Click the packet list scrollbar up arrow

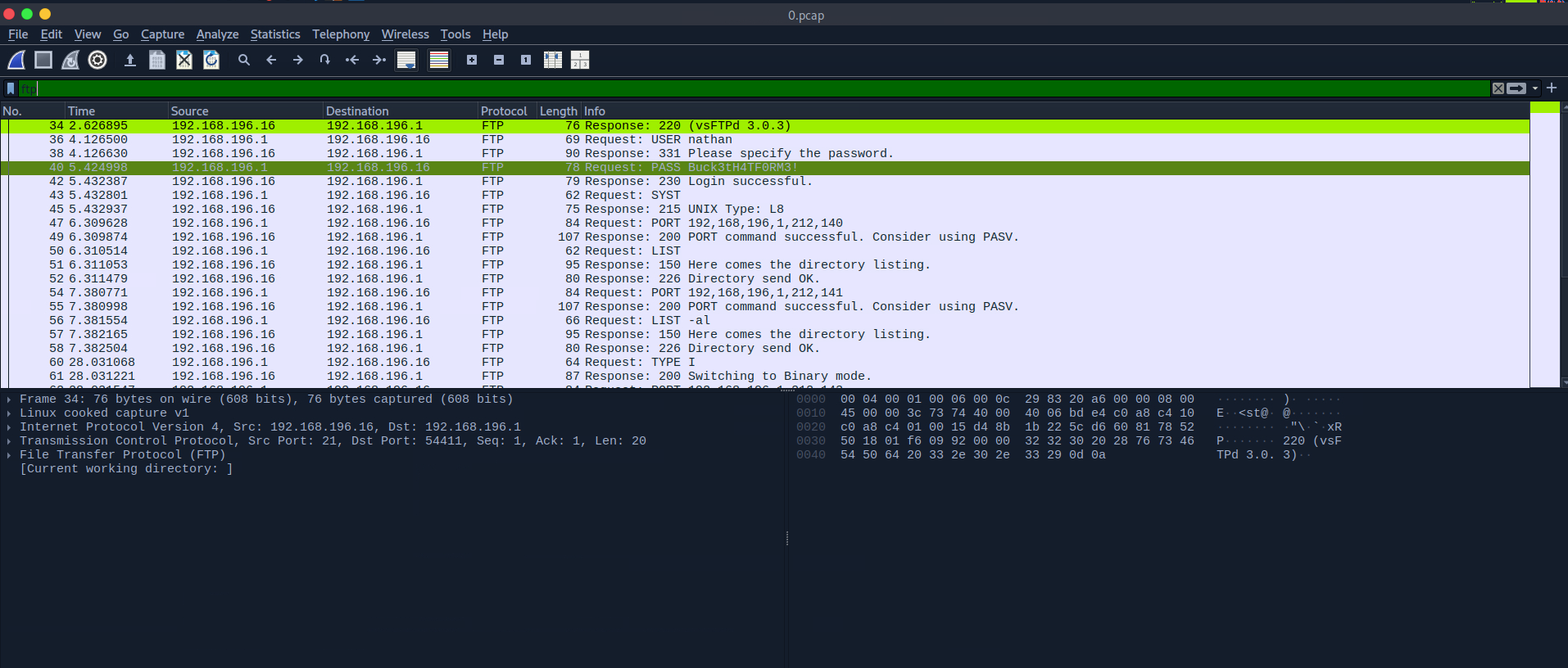(x=1563, y=108)
